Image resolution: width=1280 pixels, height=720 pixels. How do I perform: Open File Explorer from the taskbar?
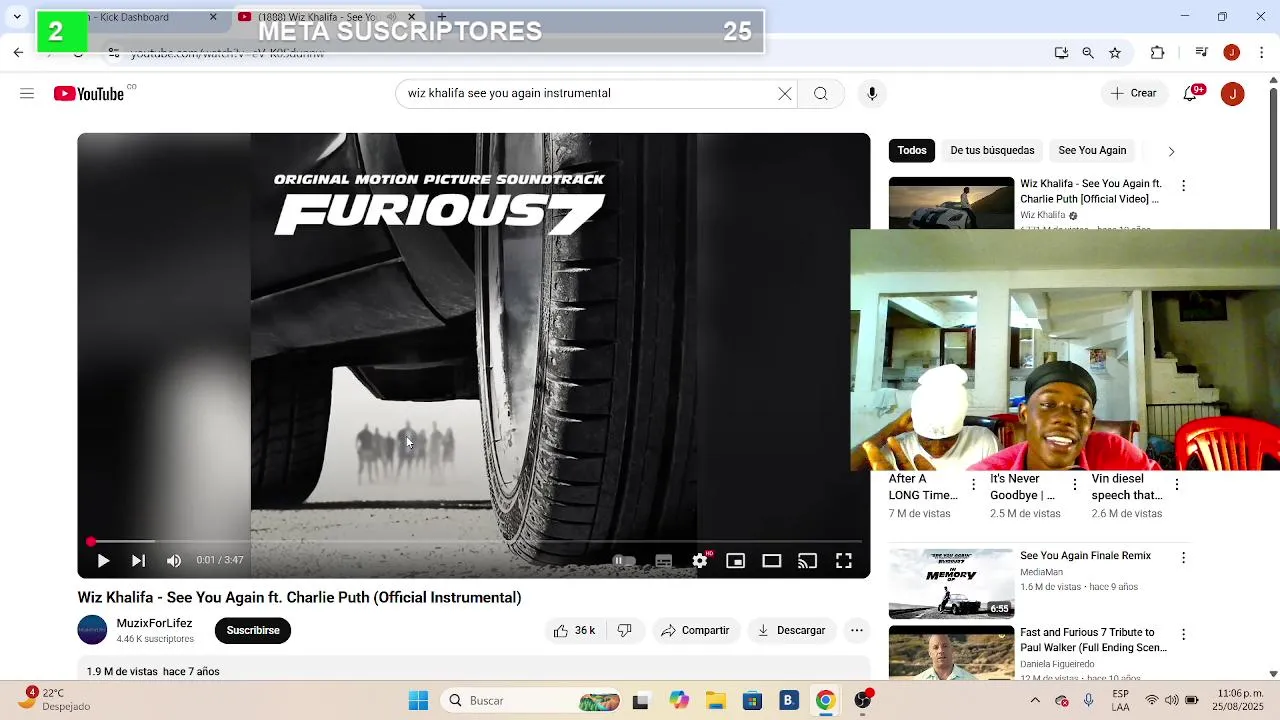tap(716, 701)
